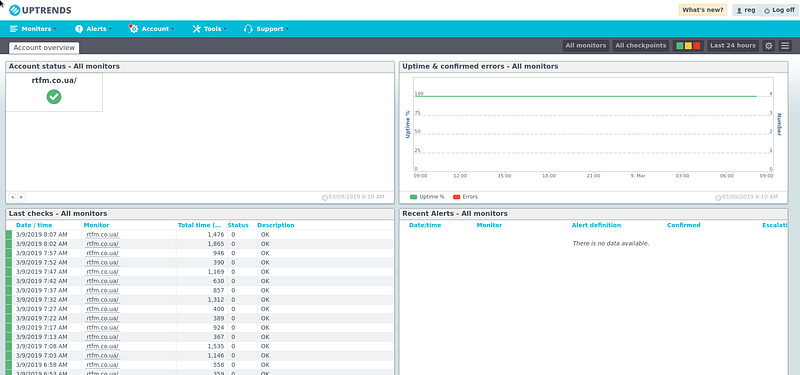Open rtfm.co.ua/ link in 8:02 AM row
The width and height of the screenshot is (800, 375).
[x=103, y=244]
